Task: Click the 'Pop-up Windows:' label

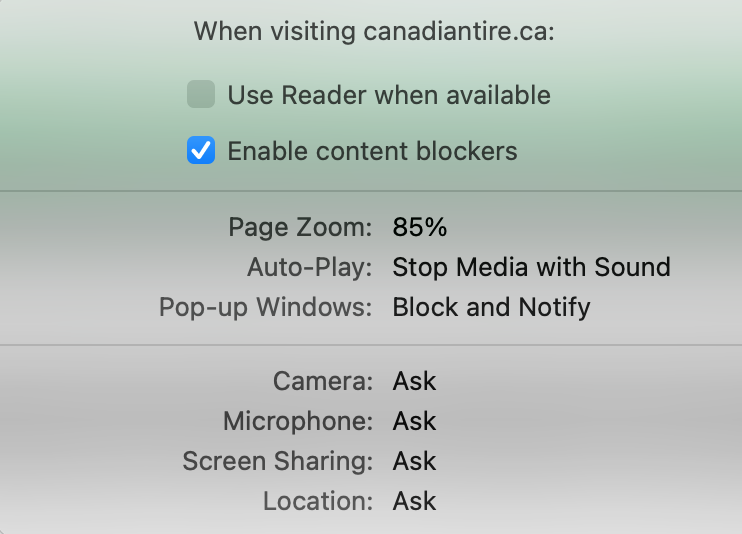Action: click(x=266, y=306)
